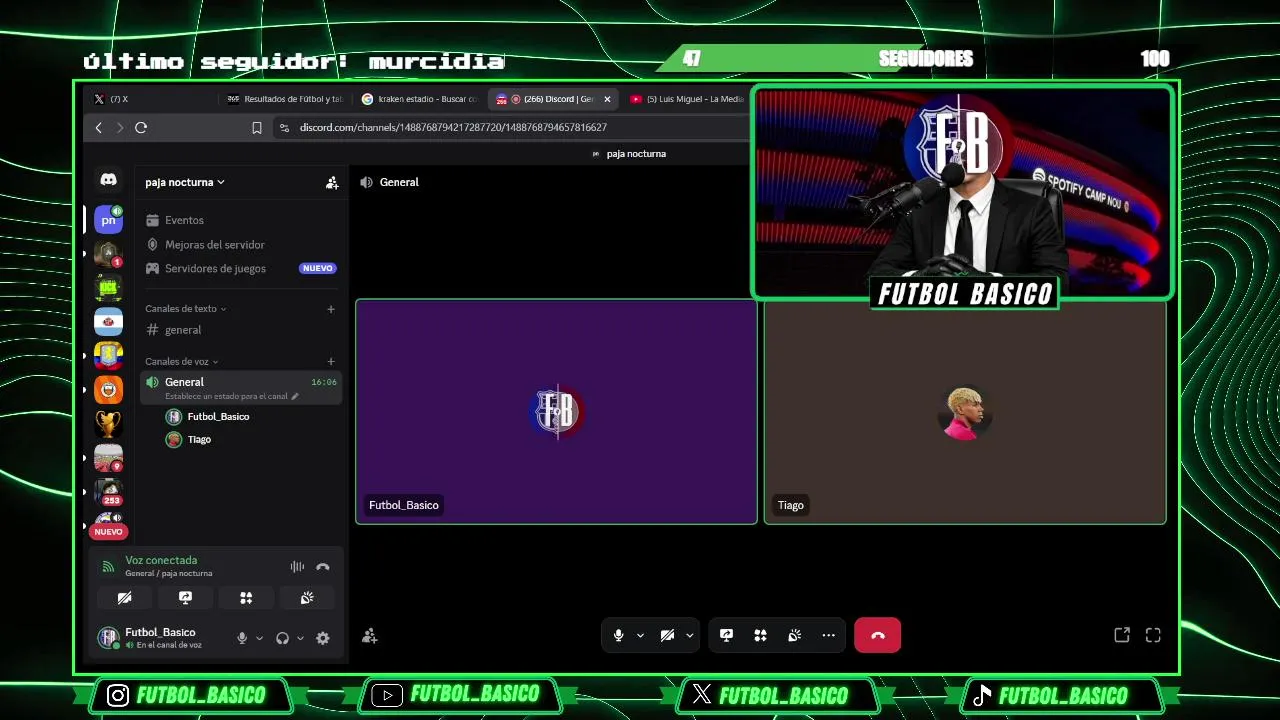Open microphone options arrow in call toolbar
The image size is (1280, 720).
pos(640,636)
